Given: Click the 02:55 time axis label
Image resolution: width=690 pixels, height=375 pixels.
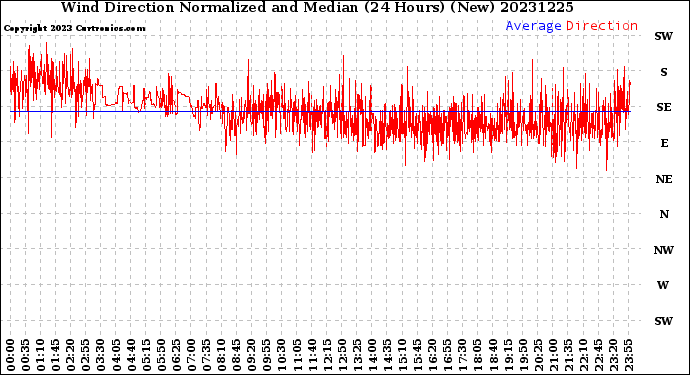Looking at the screenshot, I should (86, 355).
